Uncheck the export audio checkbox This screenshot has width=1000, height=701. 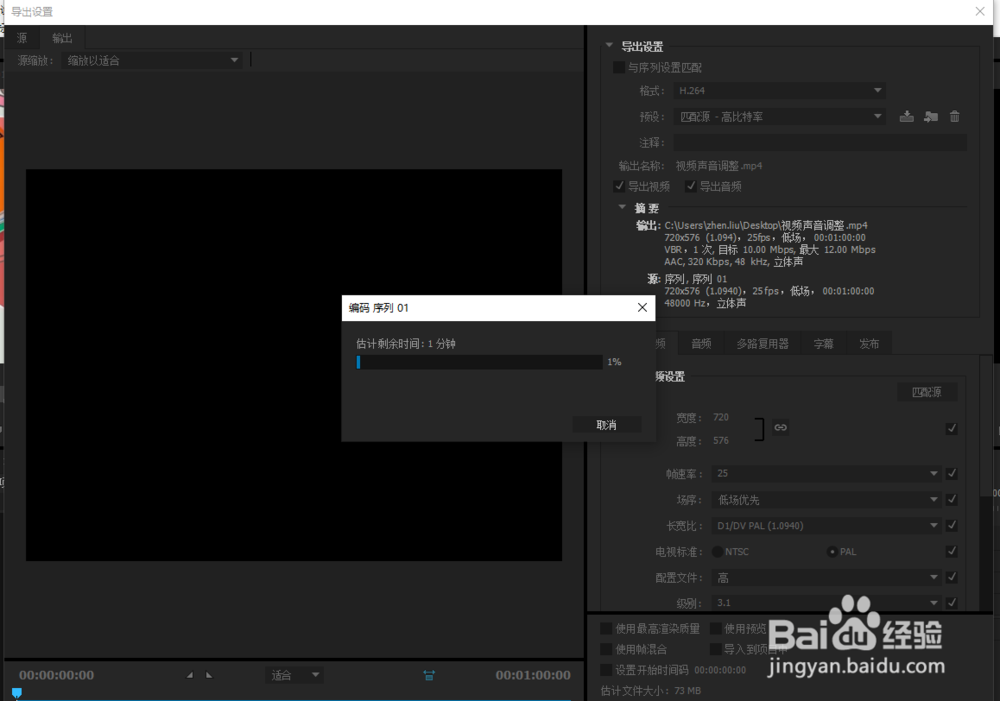tap(691, 186)
